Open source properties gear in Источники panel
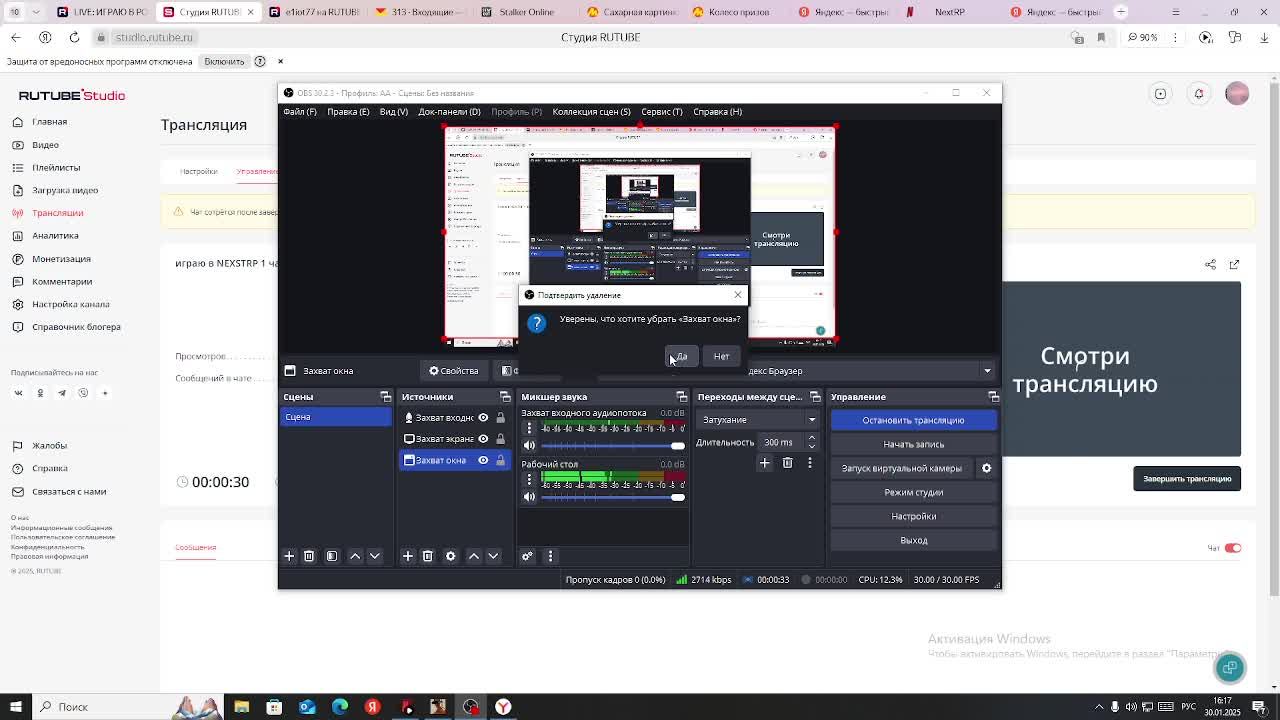 (451, 556)
